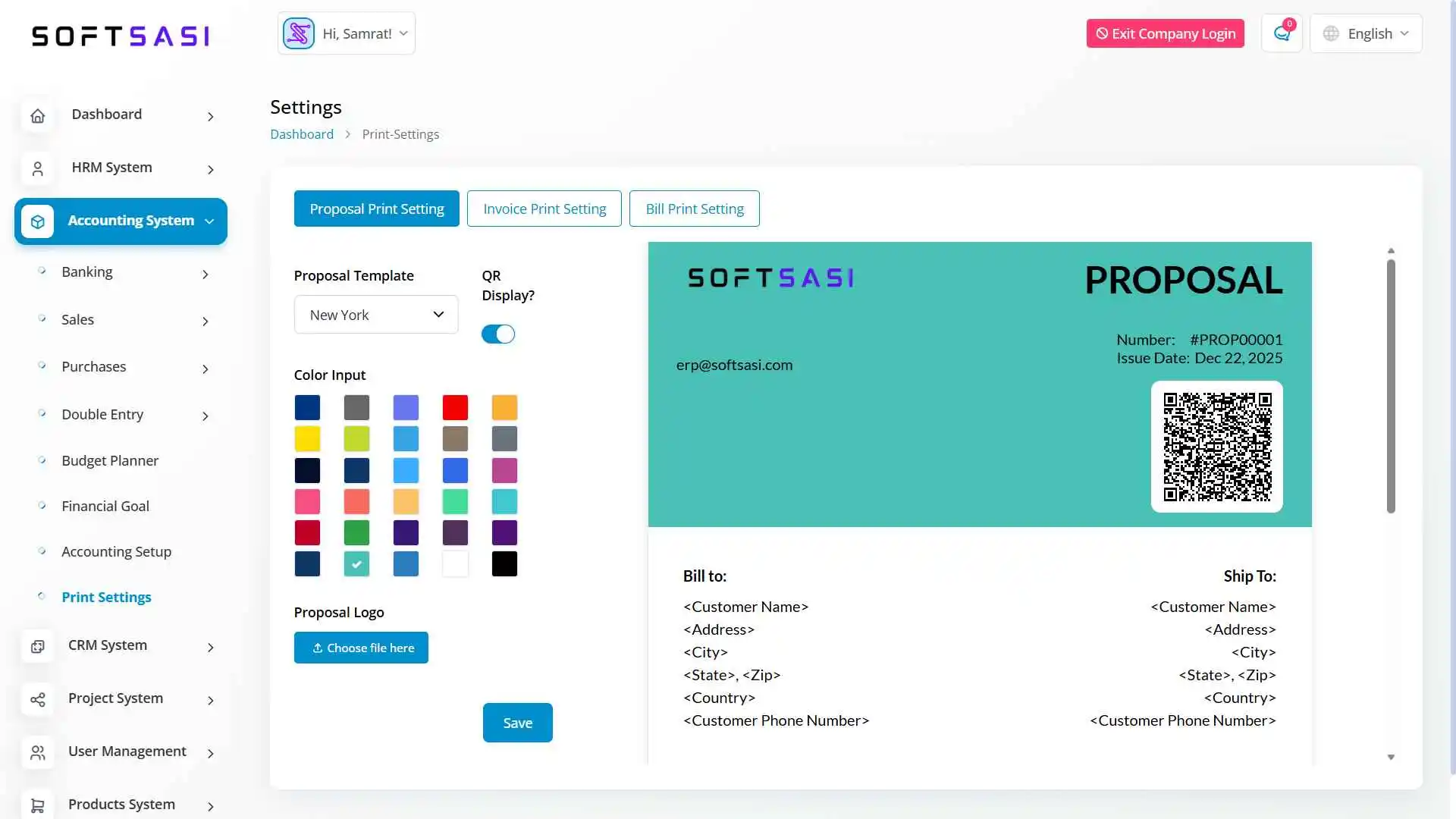1456x819 pixels.
Task: Click the SOFTSASI sidebar logo
Action: coord(121,36)
